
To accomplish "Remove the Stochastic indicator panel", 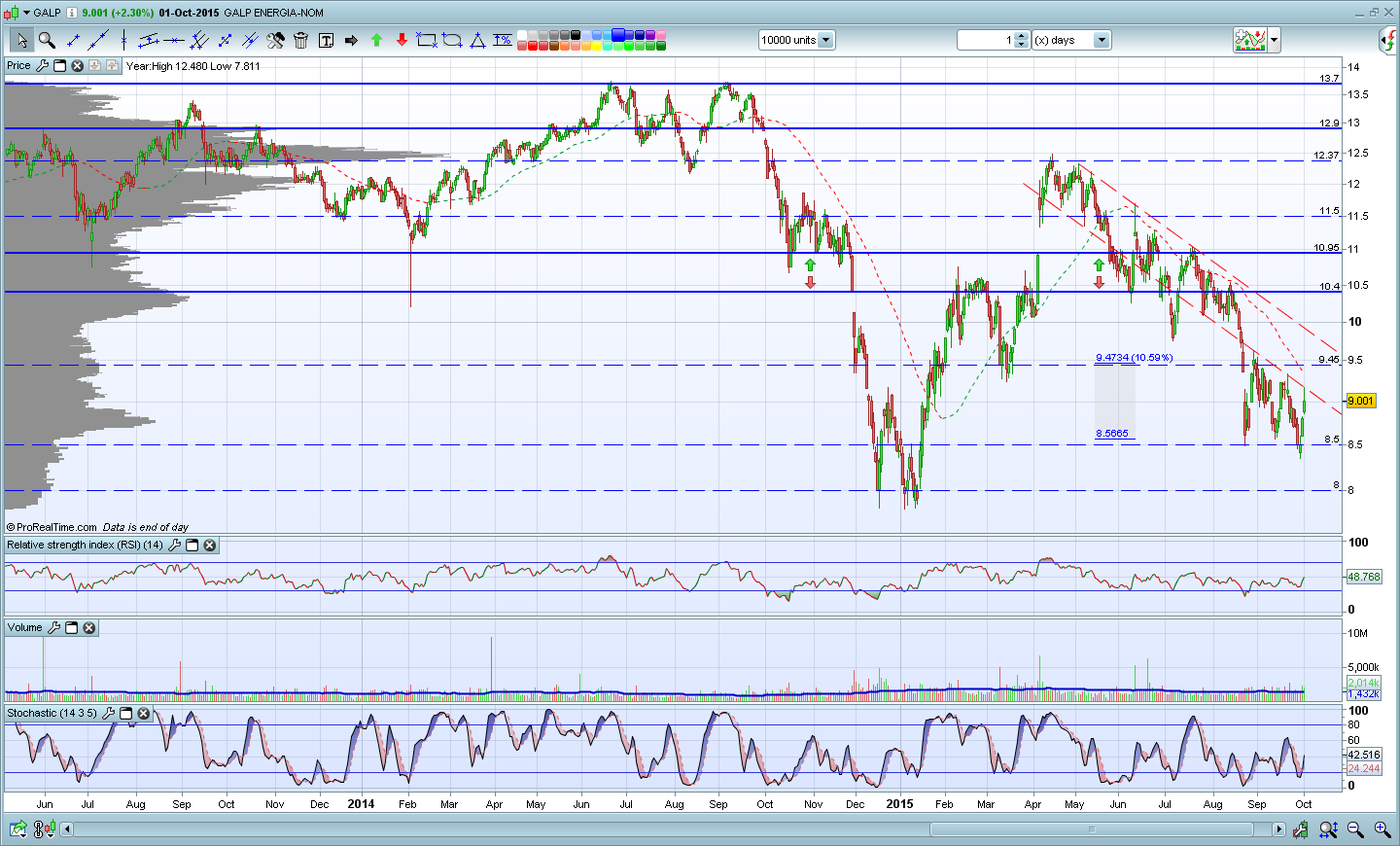I will 143,714.
